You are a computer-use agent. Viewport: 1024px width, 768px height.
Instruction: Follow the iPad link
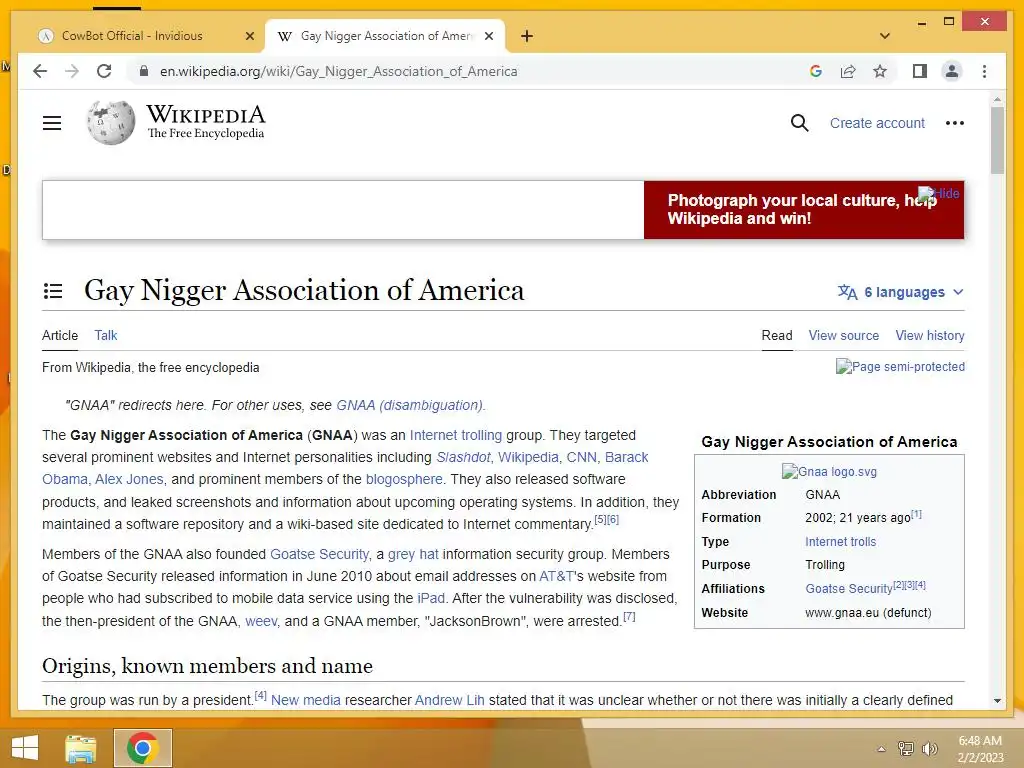[x=431, y=598]
